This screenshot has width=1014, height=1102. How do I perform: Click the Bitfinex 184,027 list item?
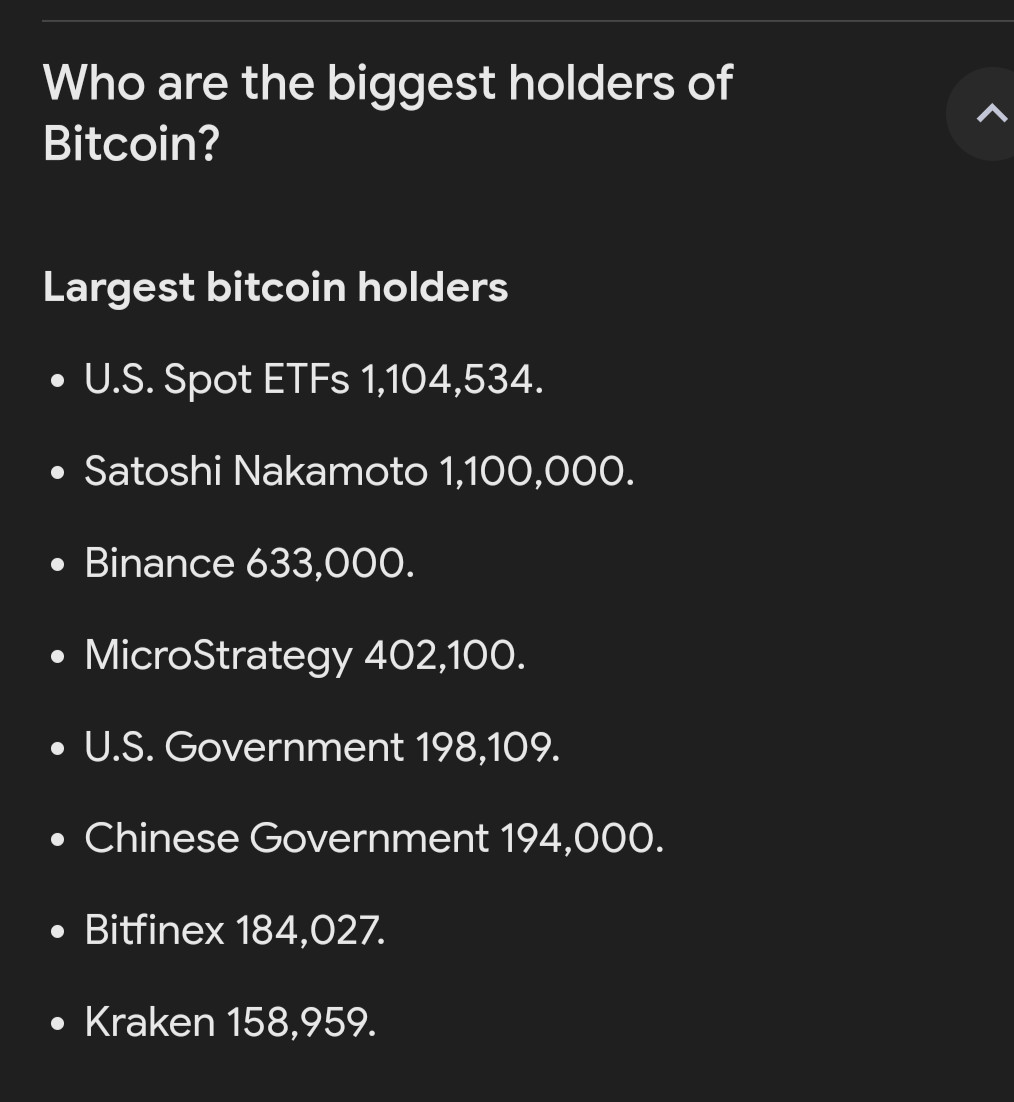coord(235,931)
